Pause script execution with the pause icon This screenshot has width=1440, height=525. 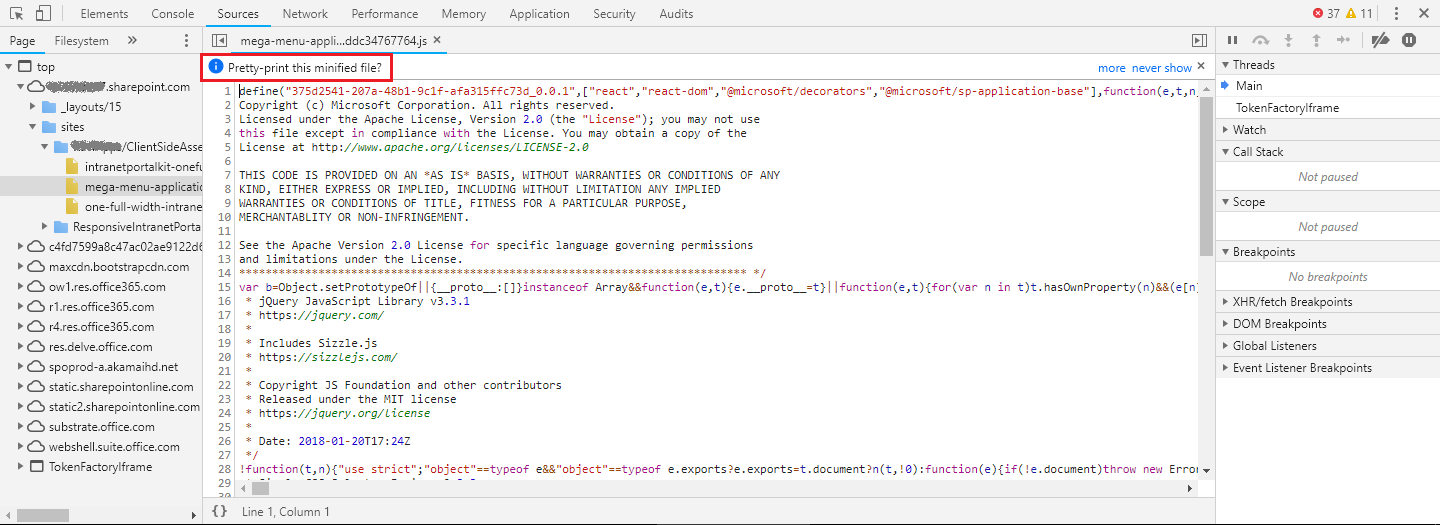pyautogui.click(x=1232, y=40)
